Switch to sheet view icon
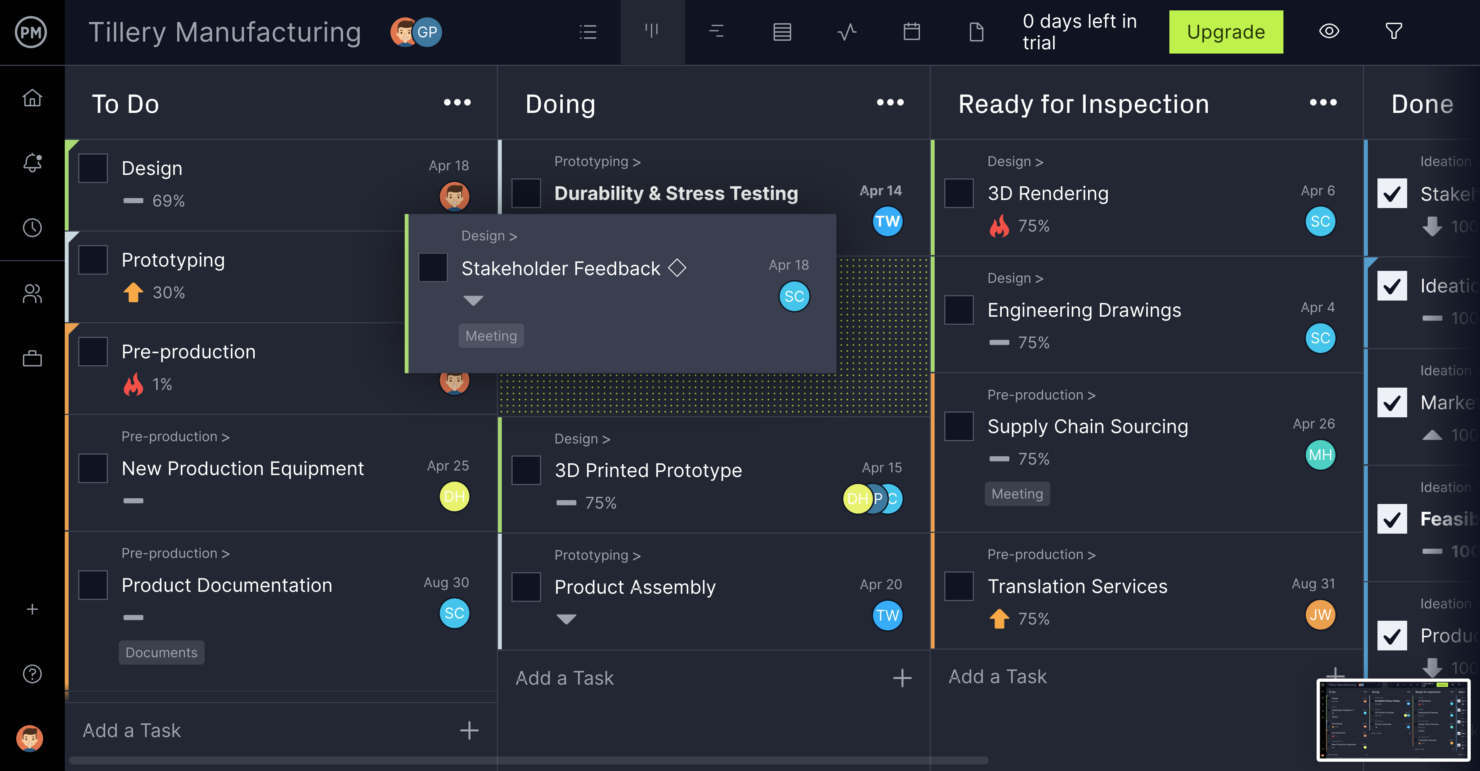The height and width of the screenshot is (771, 1480). coord(782,32)
